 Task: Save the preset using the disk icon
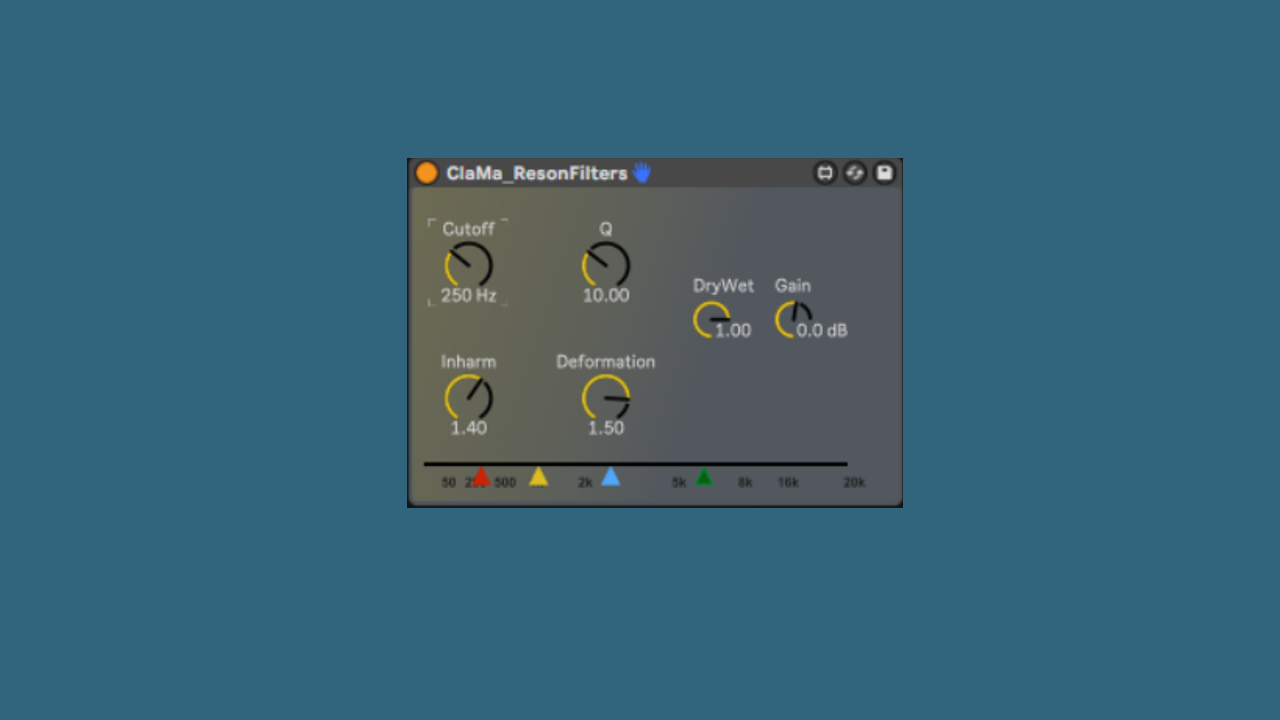coord(884,173)
